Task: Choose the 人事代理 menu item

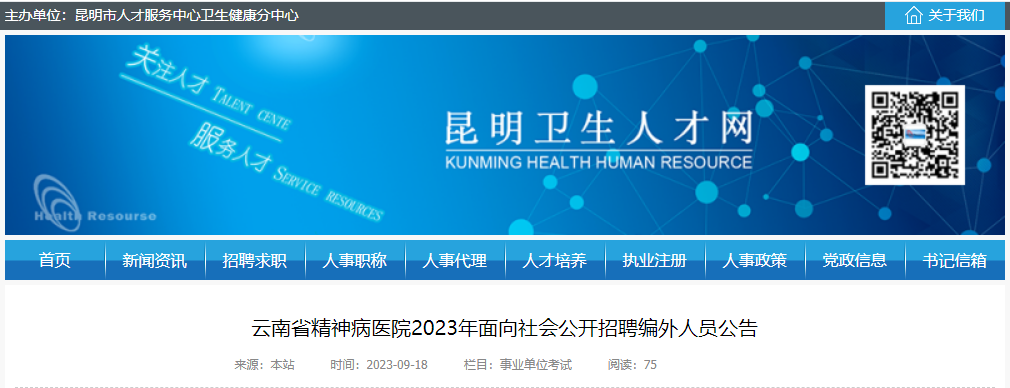Action: (x=455, y=260)
